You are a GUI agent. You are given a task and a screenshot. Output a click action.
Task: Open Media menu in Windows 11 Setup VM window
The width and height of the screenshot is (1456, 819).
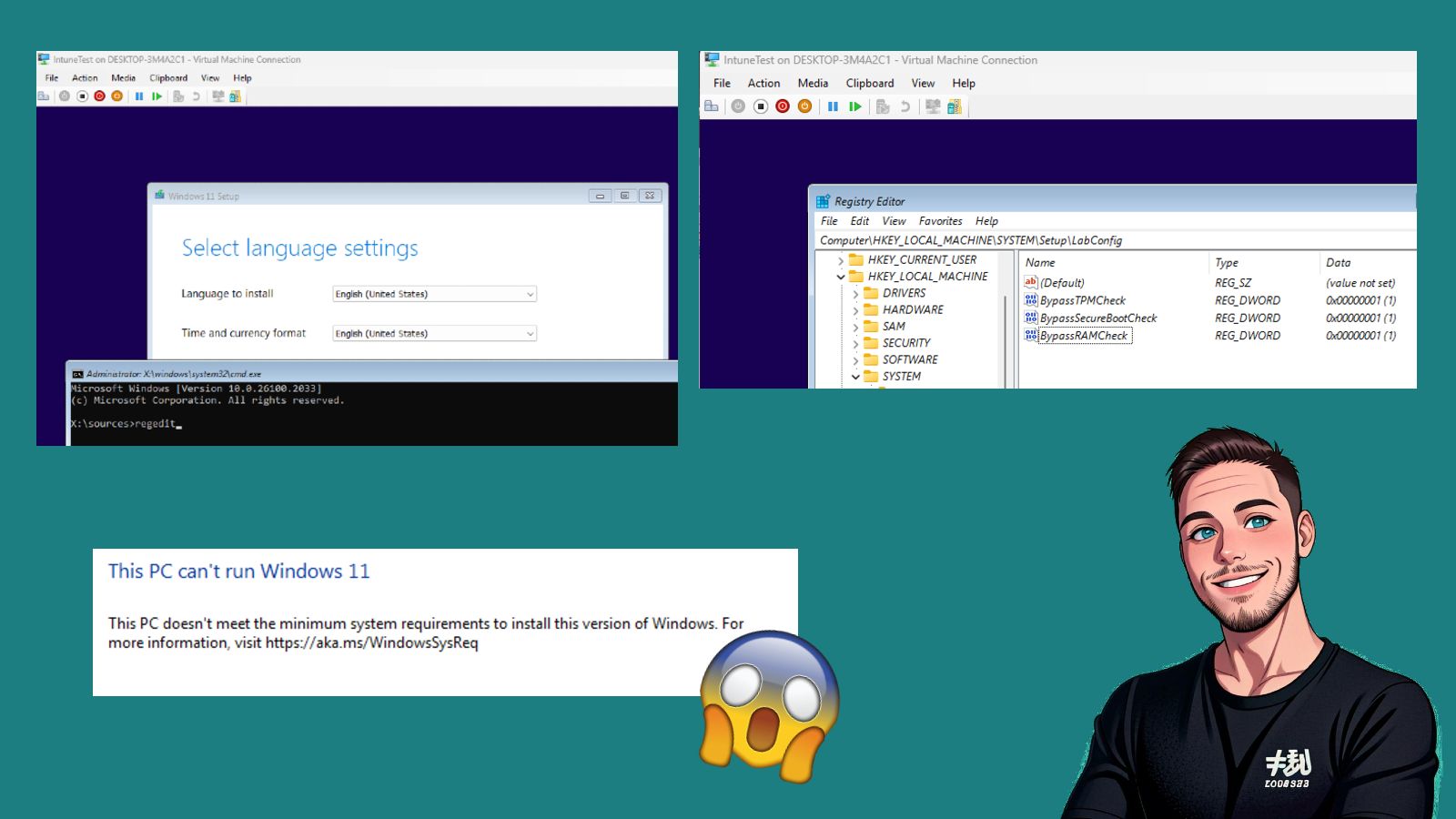tap(123, 78)
